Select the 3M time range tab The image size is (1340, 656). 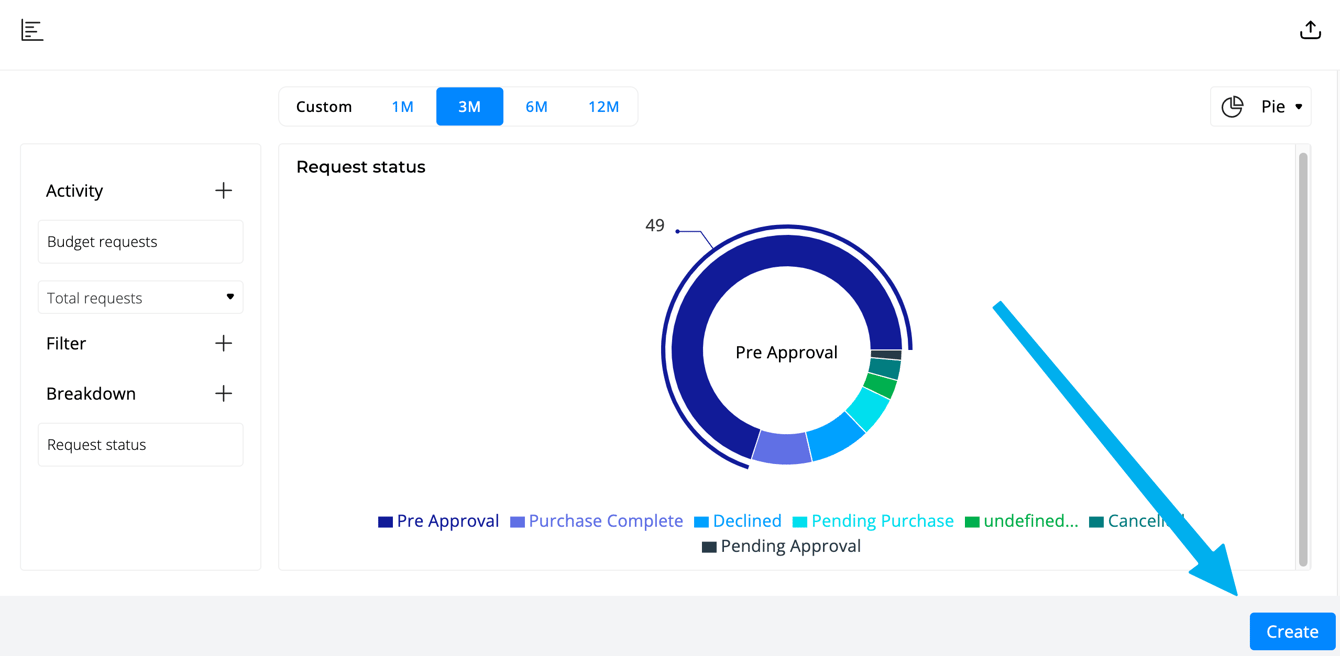click(x=469, y=106)
